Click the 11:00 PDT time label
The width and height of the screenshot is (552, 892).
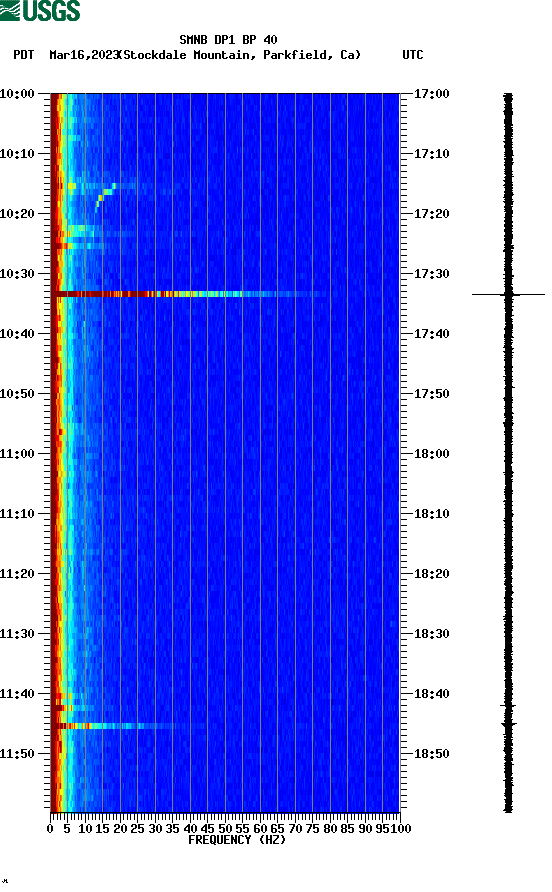[17, 454]
